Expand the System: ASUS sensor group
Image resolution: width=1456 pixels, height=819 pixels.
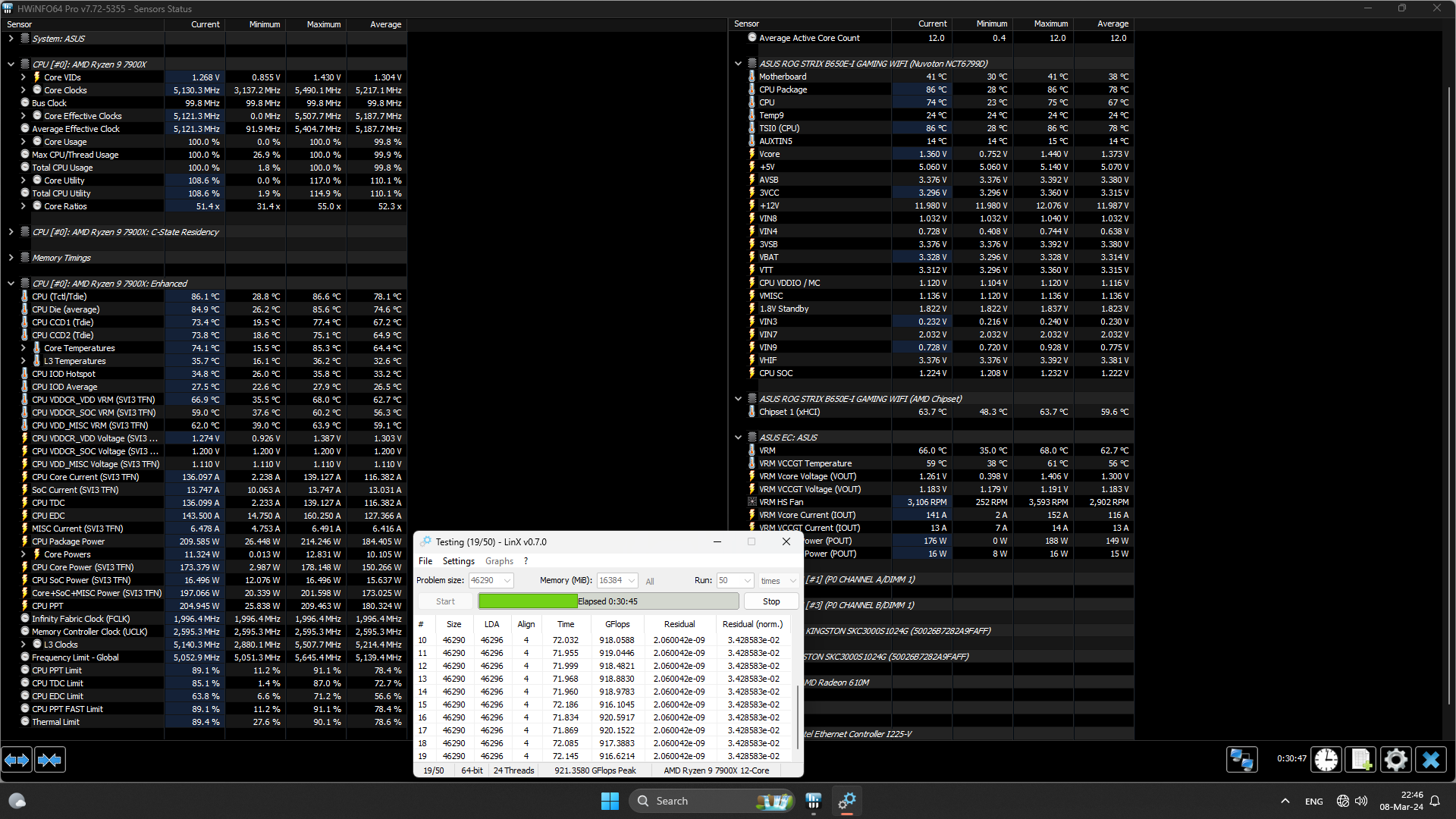point(11,39)
